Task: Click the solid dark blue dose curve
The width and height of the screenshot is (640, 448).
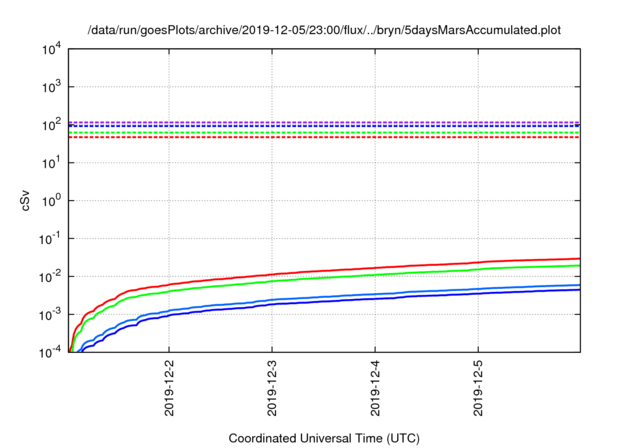Action: (324, 302)
